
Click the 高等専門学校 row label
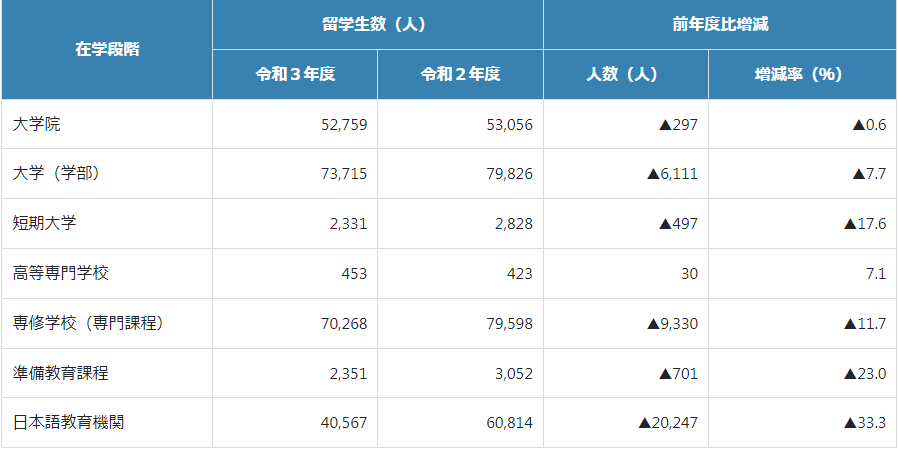tap(61, 273)
